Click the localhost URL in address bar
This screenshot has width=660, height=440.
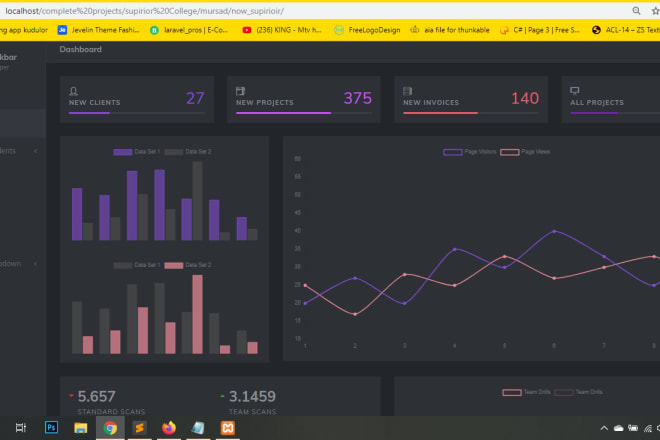[x=144, y=11]
